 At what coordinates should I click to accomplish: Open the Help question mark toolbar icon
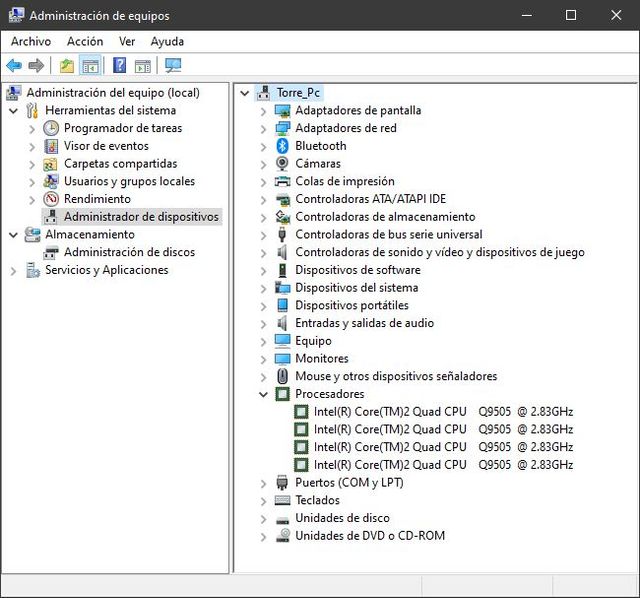(x=120, y=65)
